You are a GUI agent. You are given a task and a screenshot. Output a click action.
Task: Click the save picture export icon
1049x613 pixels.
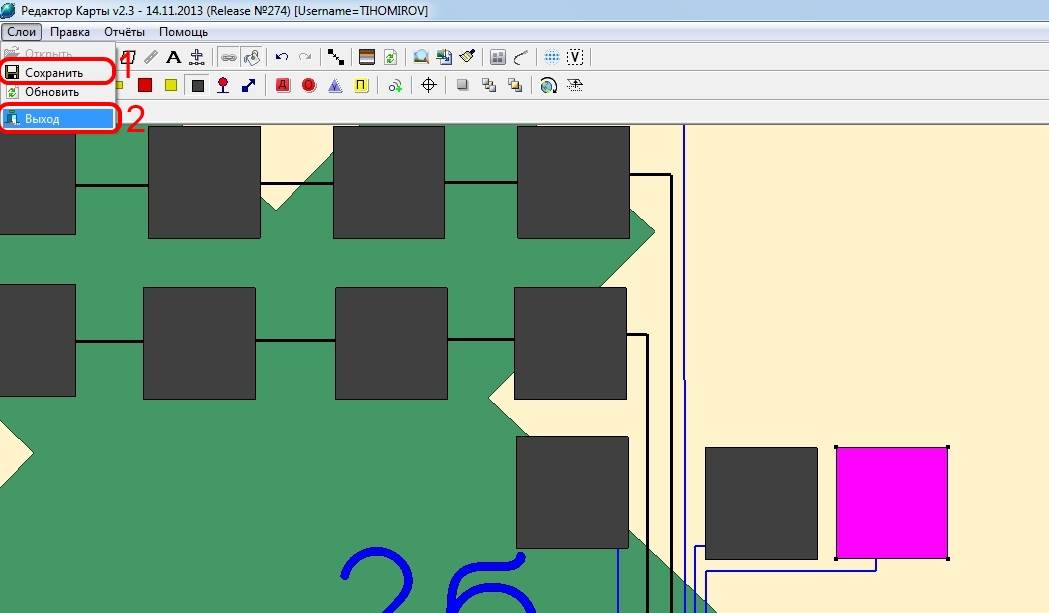click(444, 58)
